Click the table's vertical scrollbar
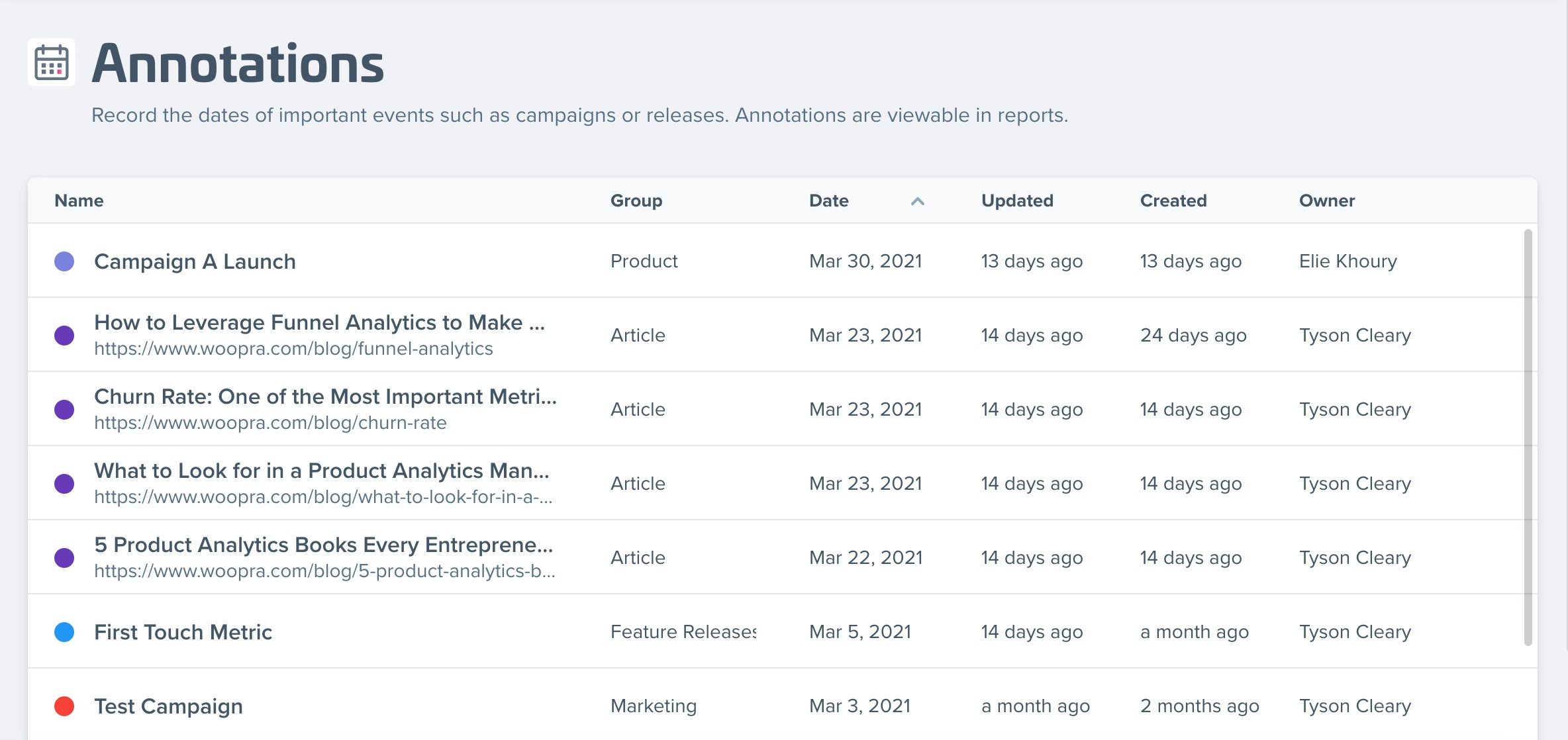The width and height of the screenshot is (1568, 740). click(1528, 437)
